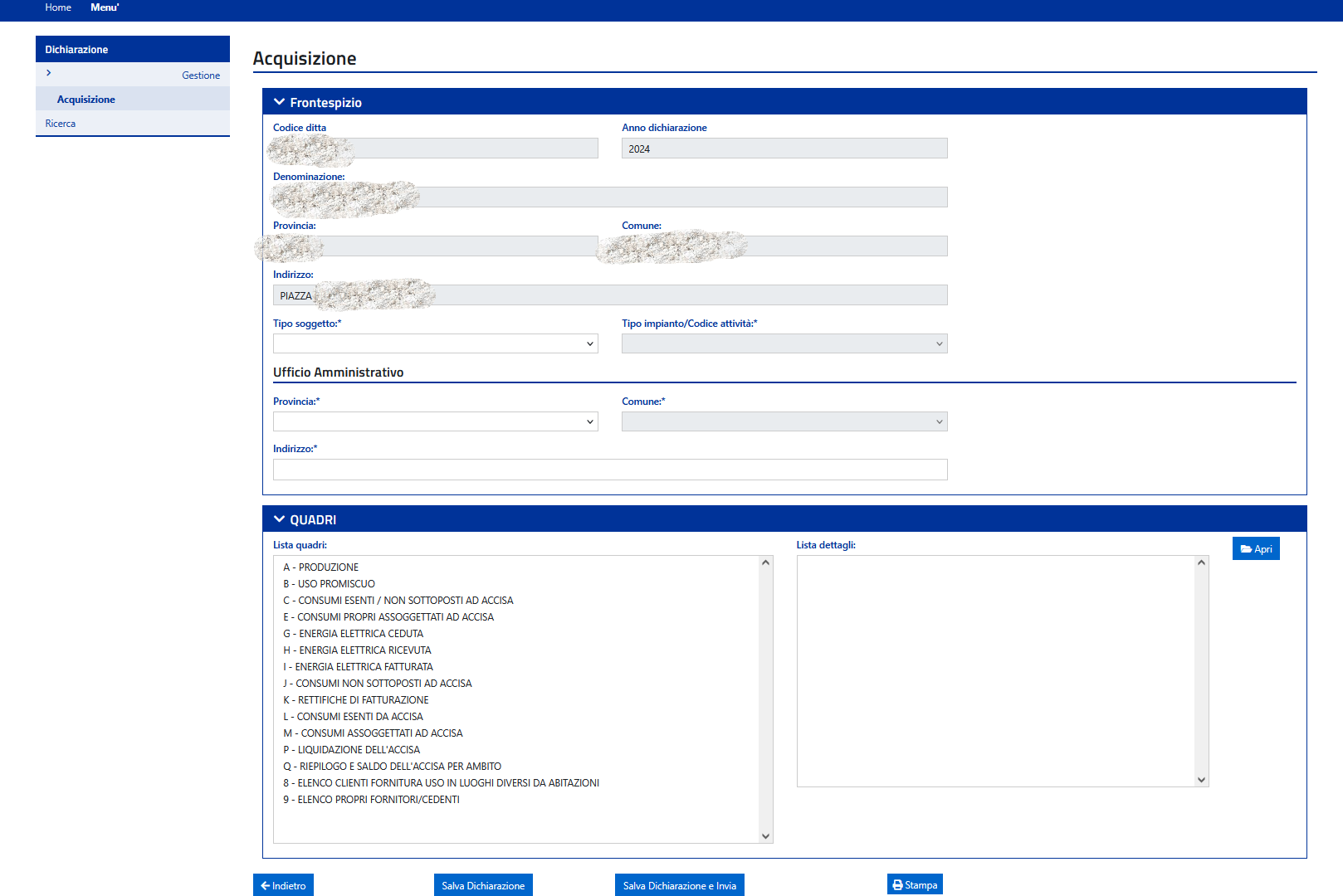Click Salva Dichiarazione button
The image size is (1343, 896).
483,885
